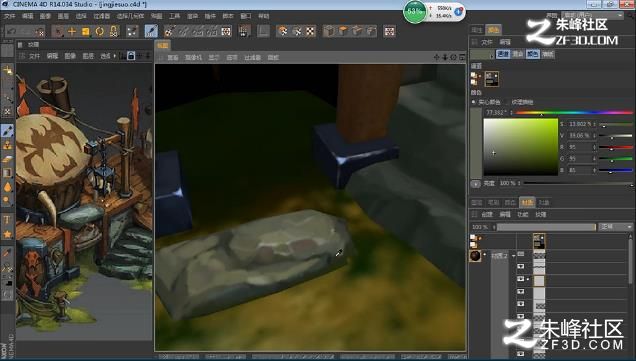
Task: Click the orange-topped cube icon
Action: pos(343,31)
